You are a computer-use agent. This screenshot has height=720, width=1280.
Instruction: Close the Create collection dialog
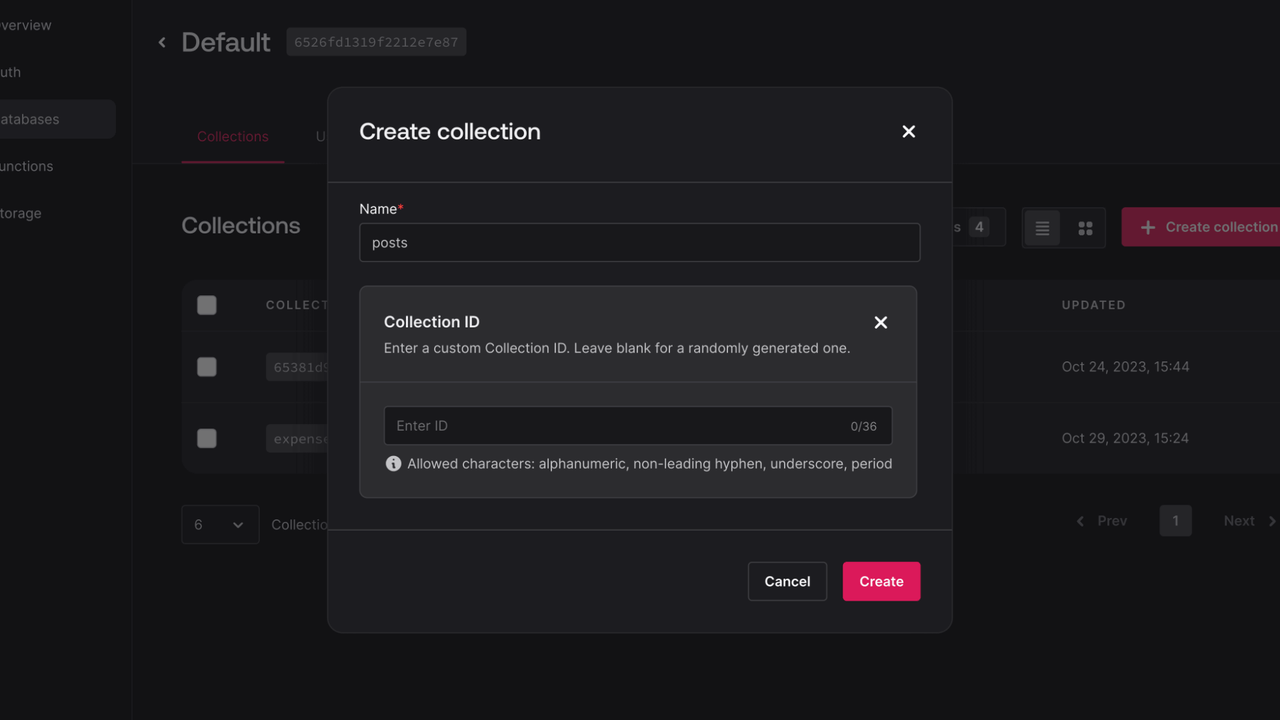point(908,132)
